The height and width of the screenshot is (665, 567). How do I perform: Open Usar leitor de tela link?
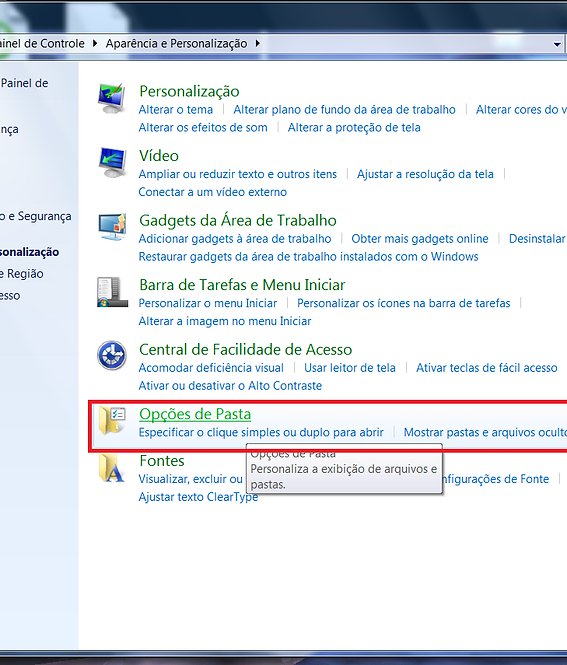click(x=350, y=367)
